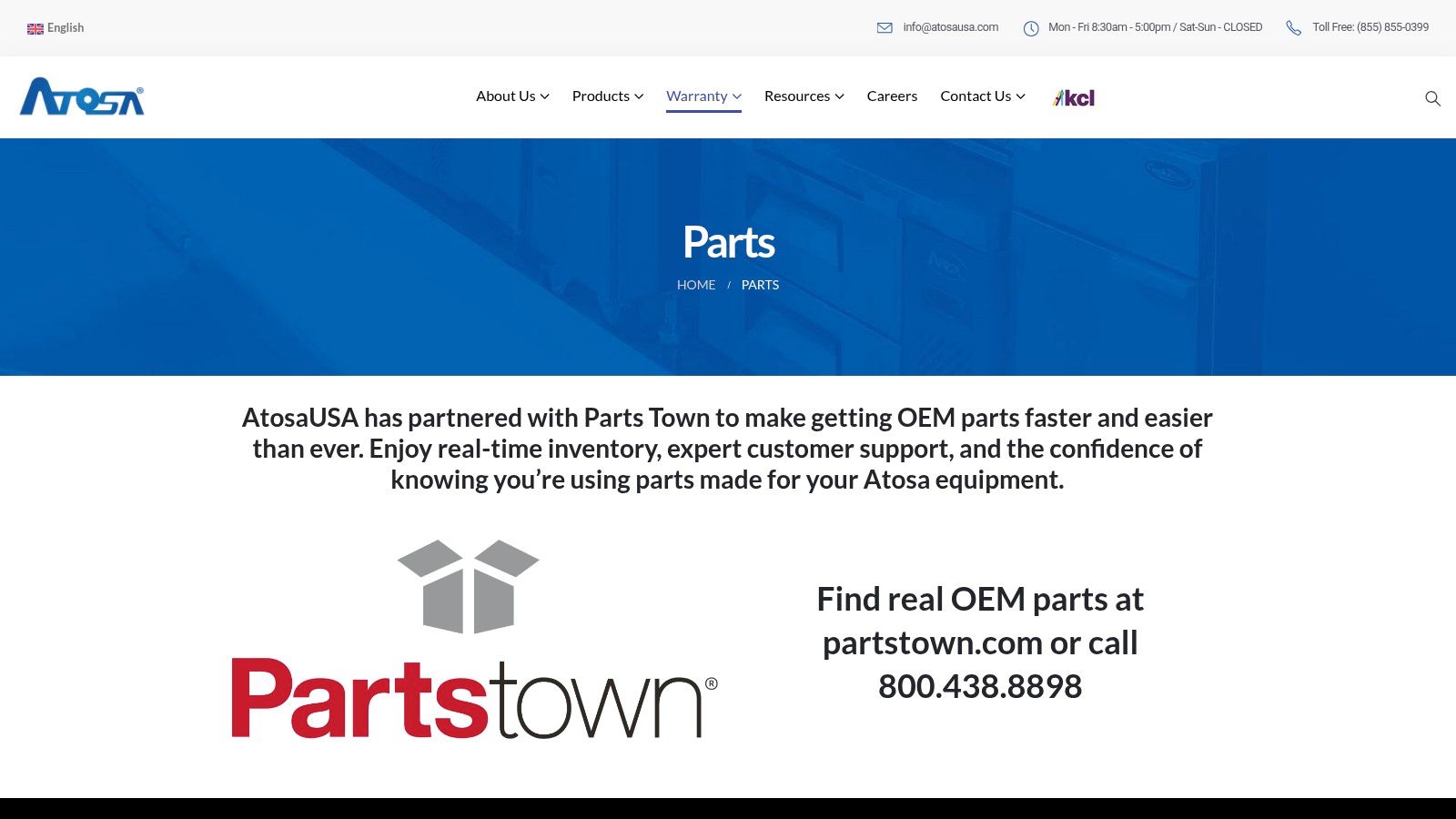Click the Atosa logo in header
Image resolution: width=1456 pixels, height=819 pixels.
tap(82, 96)
